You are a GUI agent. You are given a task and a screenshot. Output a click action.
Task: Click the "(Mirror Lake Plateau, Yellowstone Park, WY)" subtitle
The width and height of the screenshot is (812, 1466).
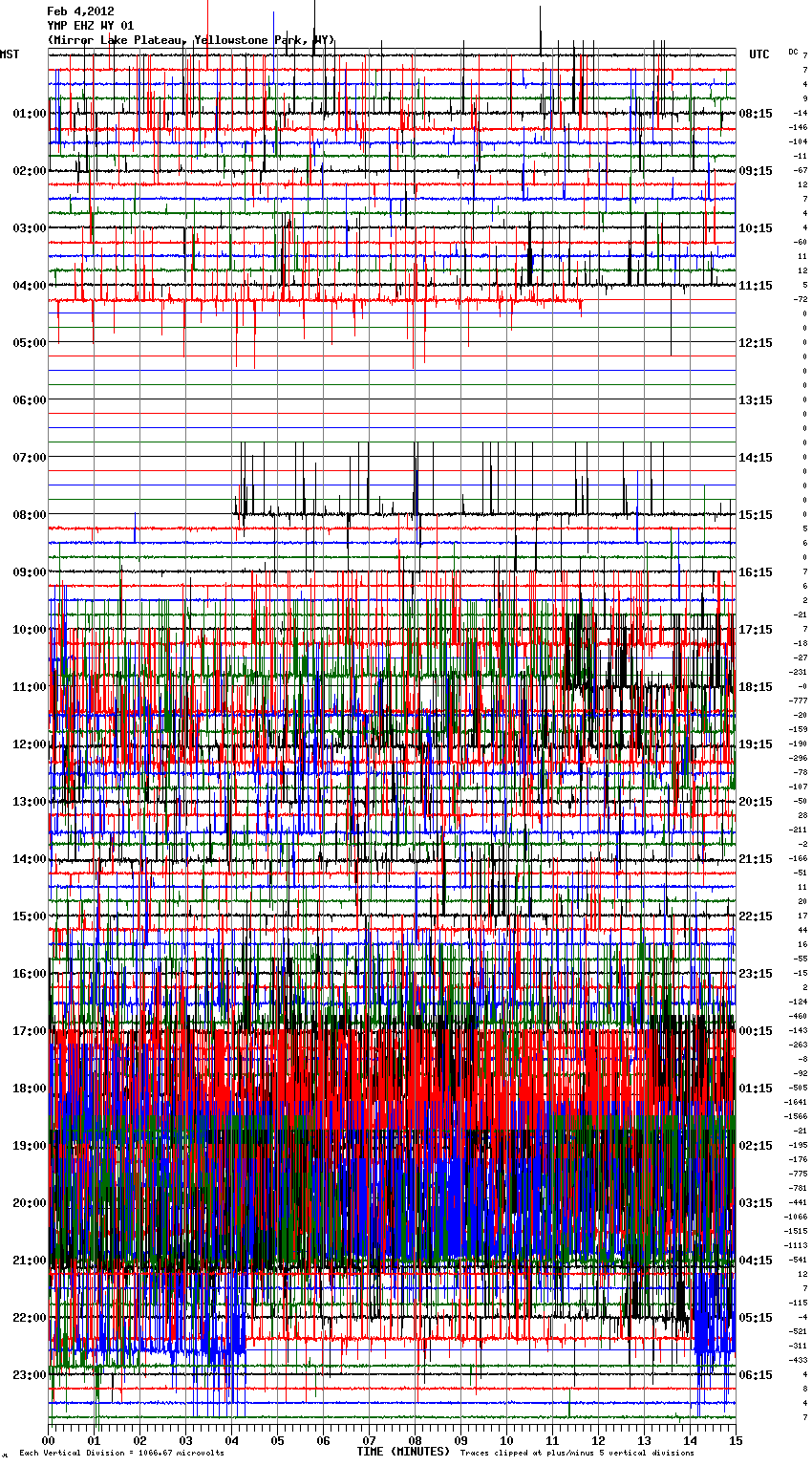coord(191,40)
